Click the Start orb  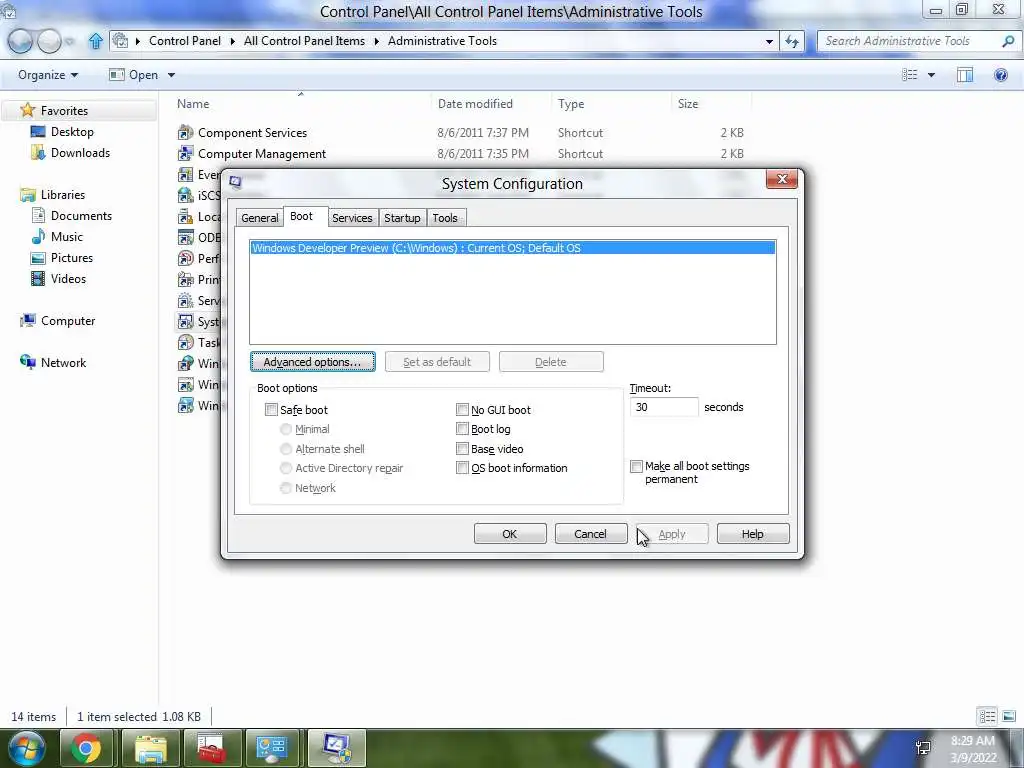(x=26, y=748)
